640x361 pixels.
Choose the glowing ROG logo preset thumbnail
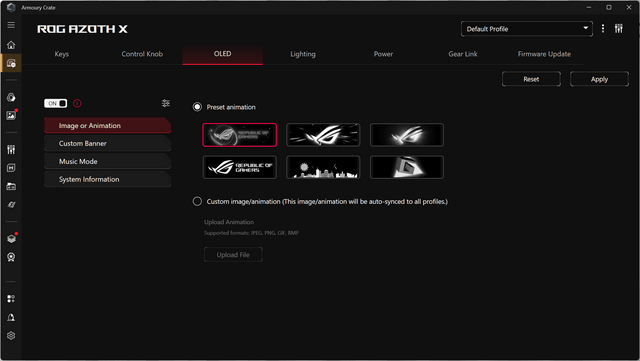coord(407,135)
